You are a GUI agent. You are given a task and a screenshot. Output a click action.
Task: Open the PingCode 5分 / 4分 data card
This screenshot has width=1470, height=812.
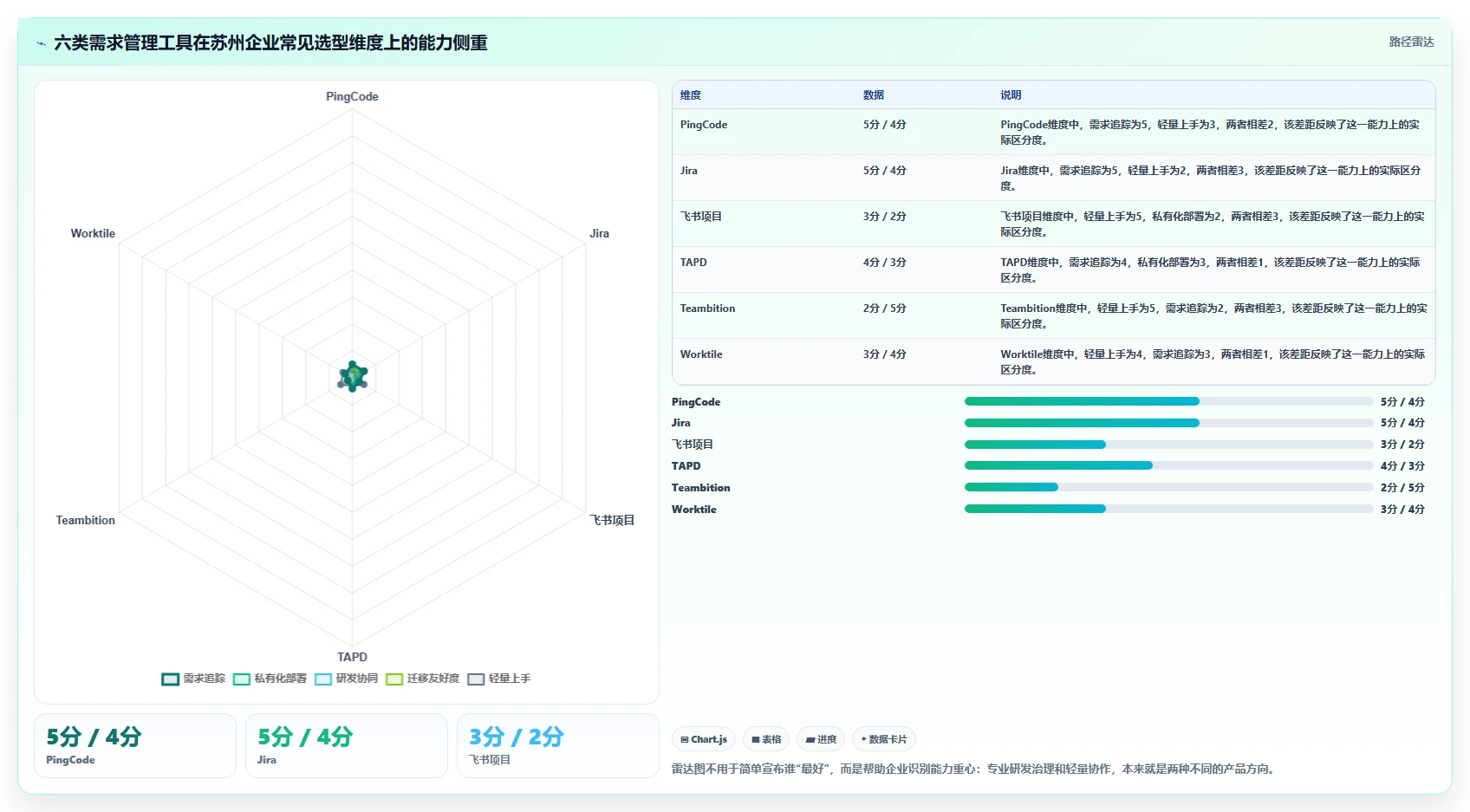135,745
